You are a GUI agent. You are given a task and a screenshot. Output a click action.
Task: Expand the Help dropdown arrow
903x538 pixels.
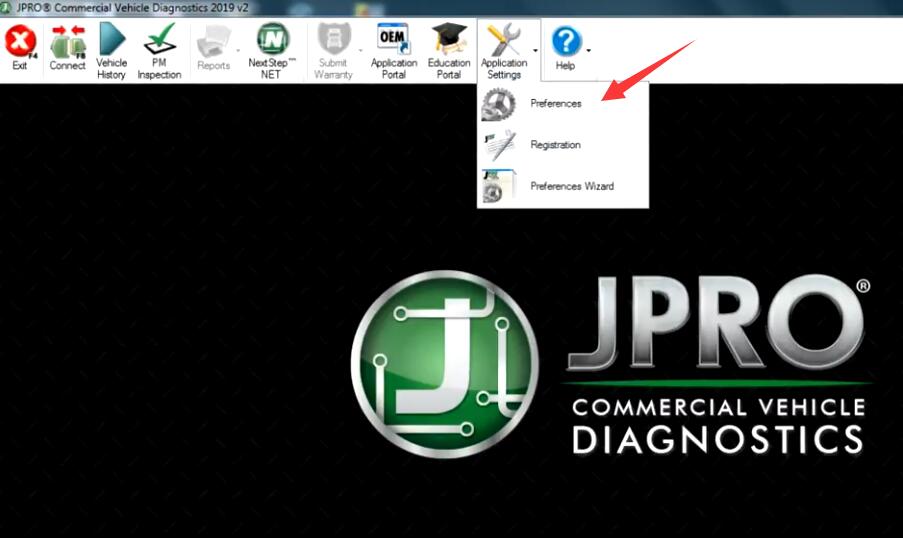pyautogui.click(x=588, y=51)
